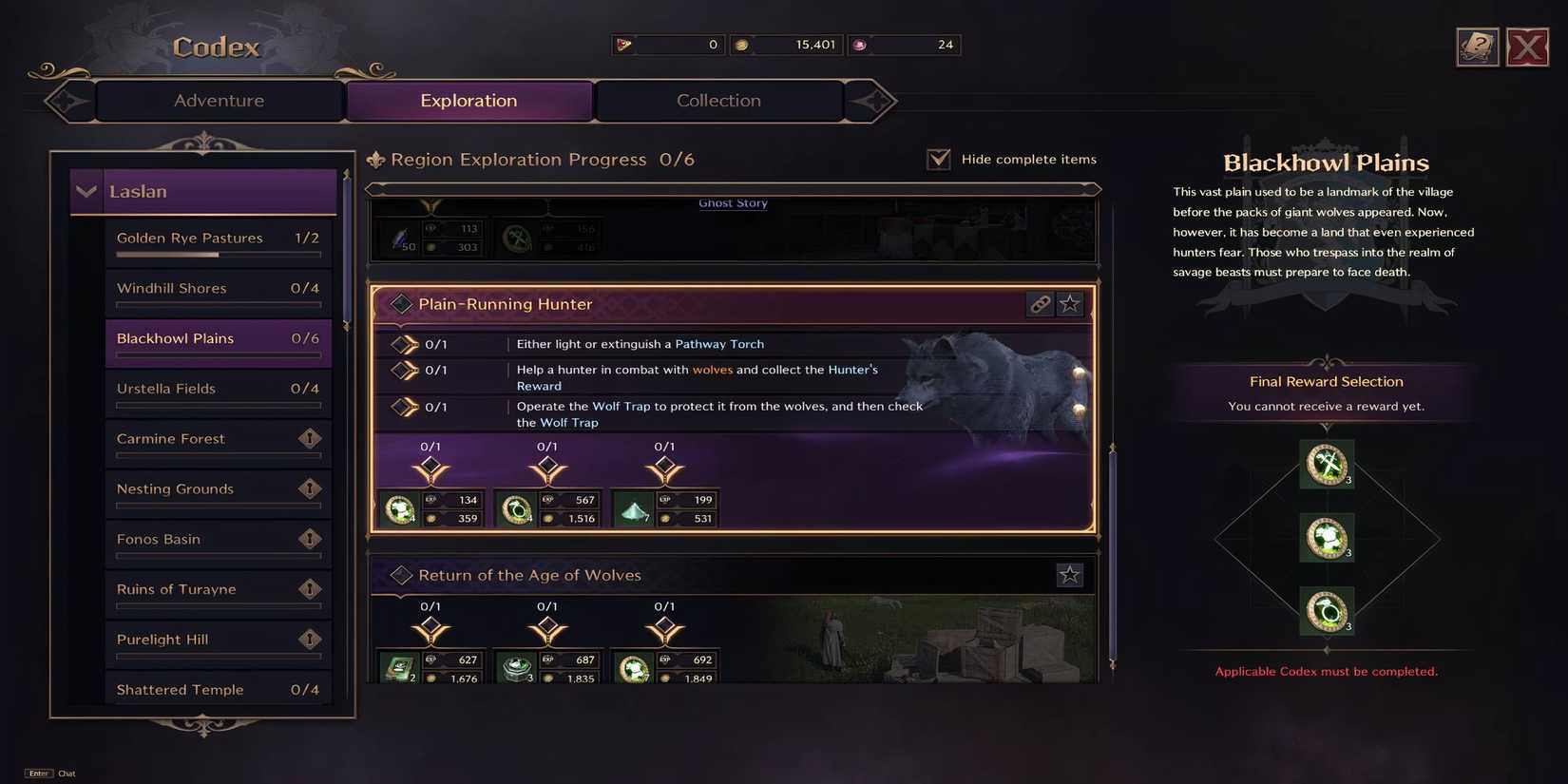
Task: Click the Golden Rye Pastures progress bar
Action: pos(219,255)
